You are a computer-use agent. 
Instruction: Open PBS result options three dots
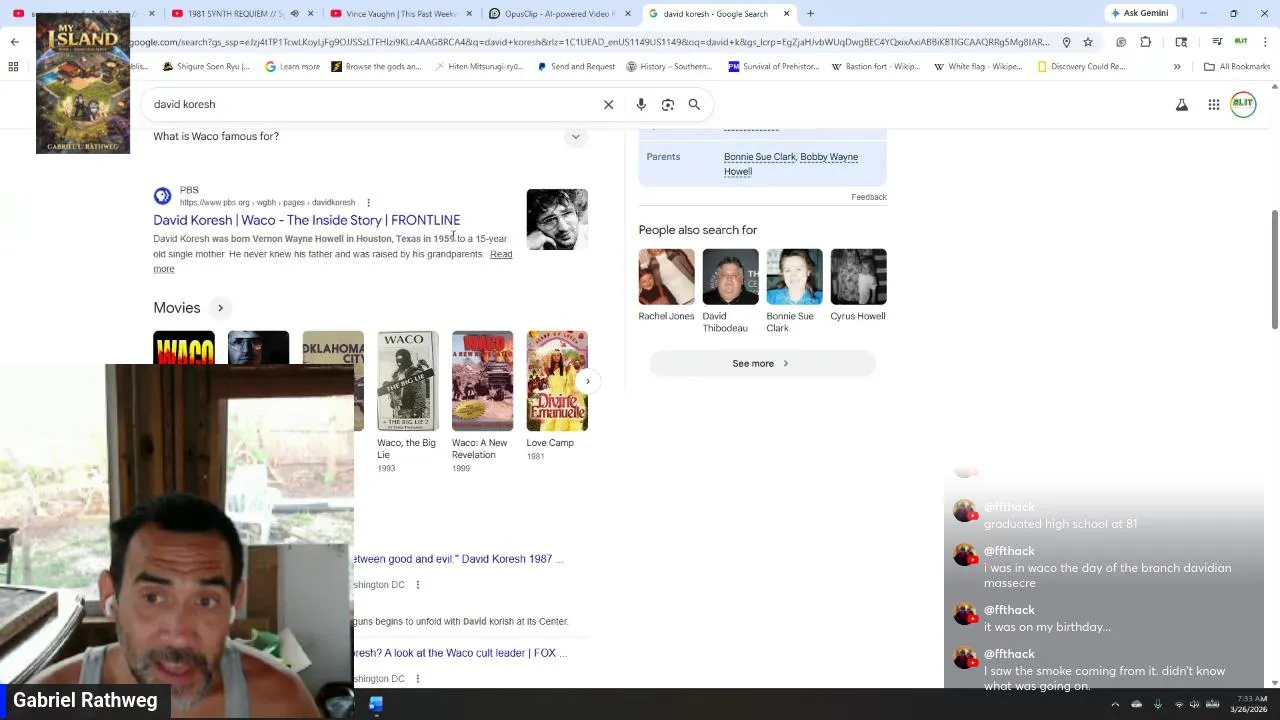point(368,203)
